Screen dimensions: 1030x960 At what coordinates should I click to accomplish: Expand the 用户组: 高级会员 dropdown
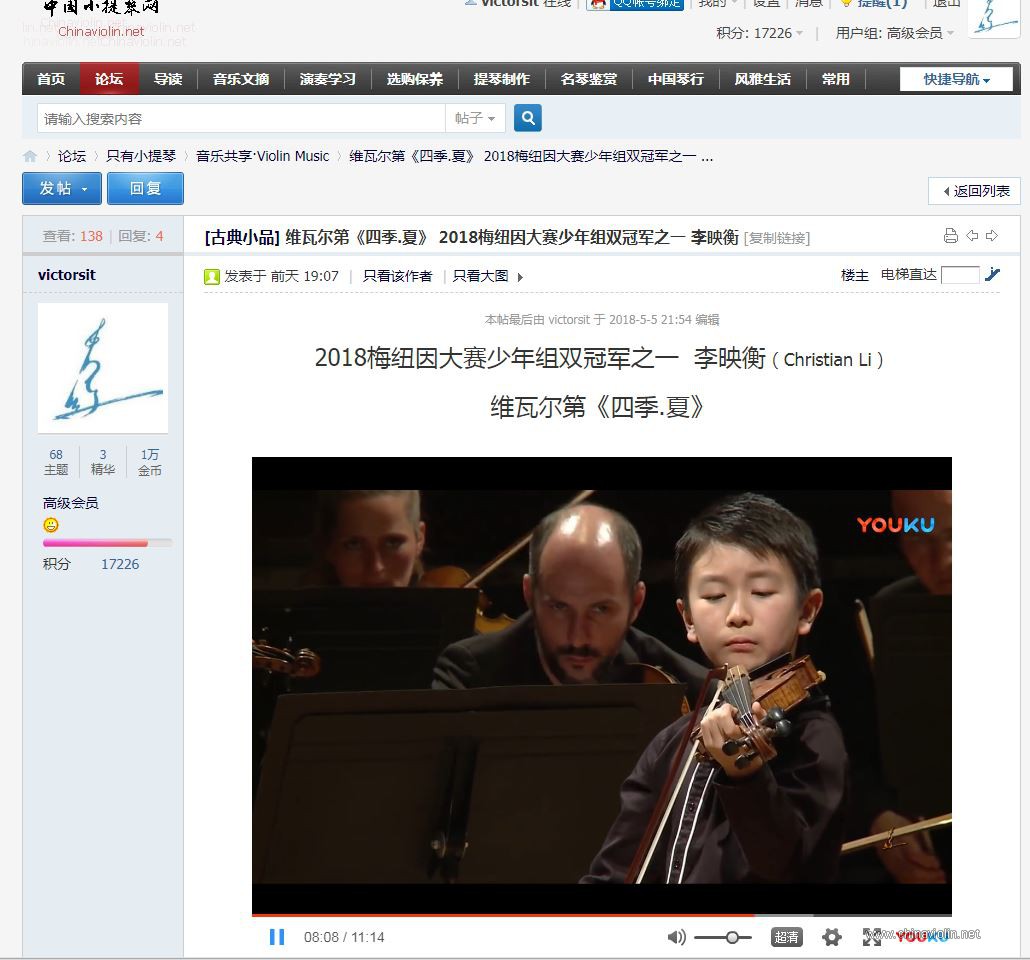(895, 33)
